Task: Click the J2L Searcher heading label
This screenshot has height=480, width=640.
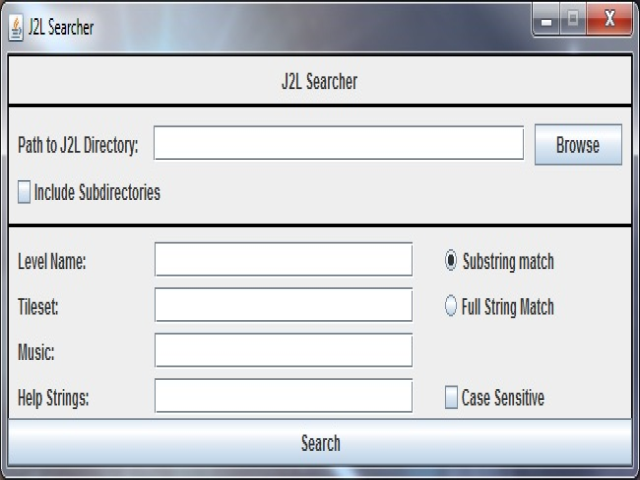Action: pyautogui.click(x=320, y=81)
